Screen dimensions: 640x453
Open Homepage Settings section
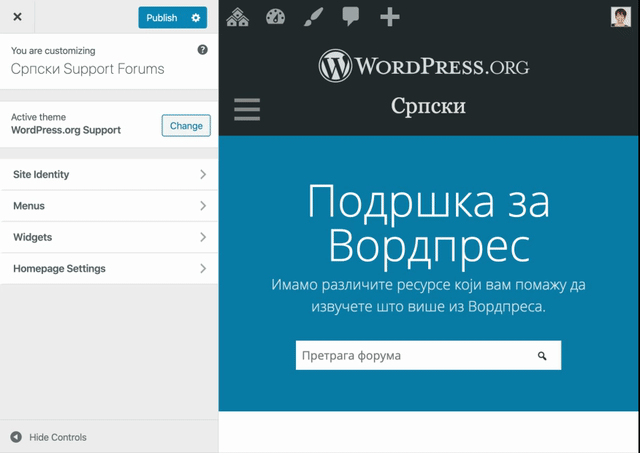pos(108,269)
